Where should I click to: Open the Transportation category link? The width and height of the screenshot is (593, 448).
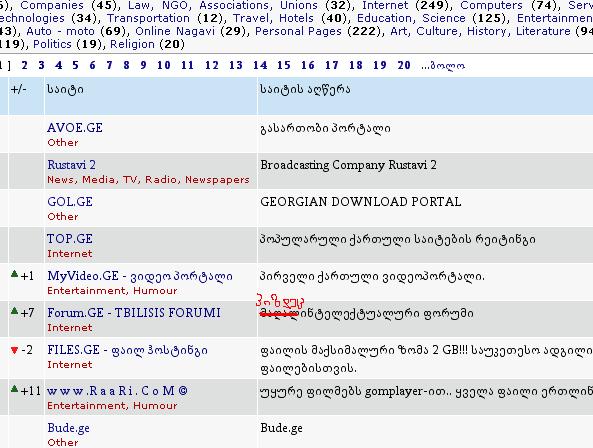point(148,18)
